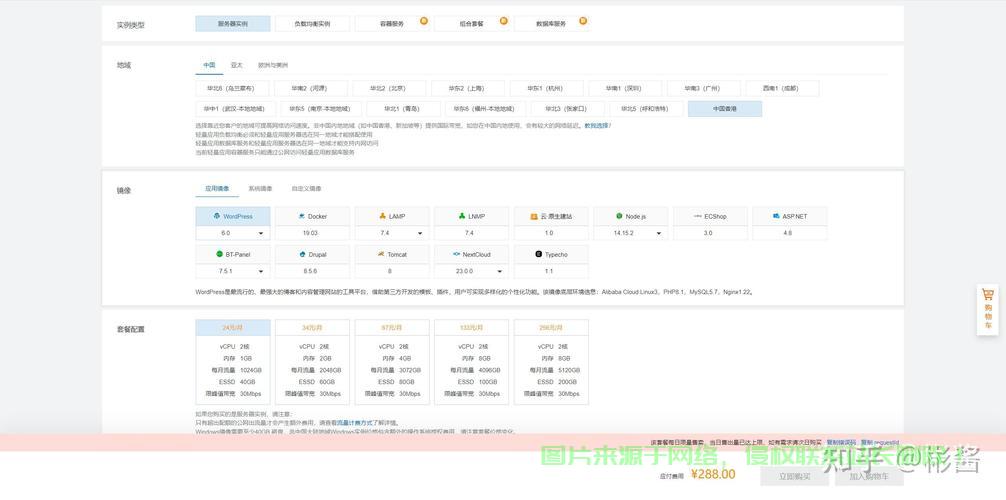
Task: Switch to the 亚太 region tab
Action: coord(237,65)
